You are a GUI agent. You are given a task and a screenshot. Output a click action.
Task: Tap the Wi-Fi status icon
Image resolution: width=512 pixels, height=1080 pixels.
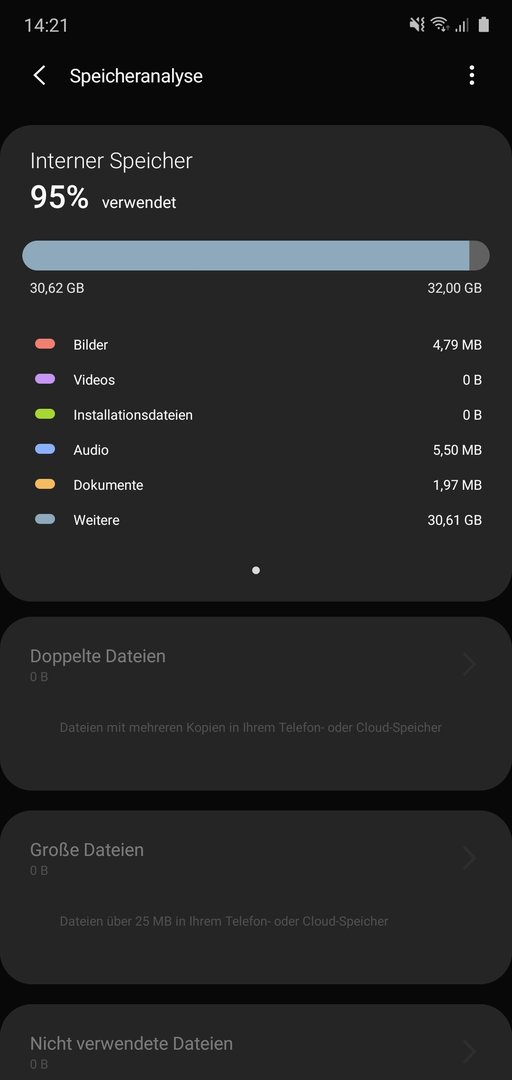440,25
